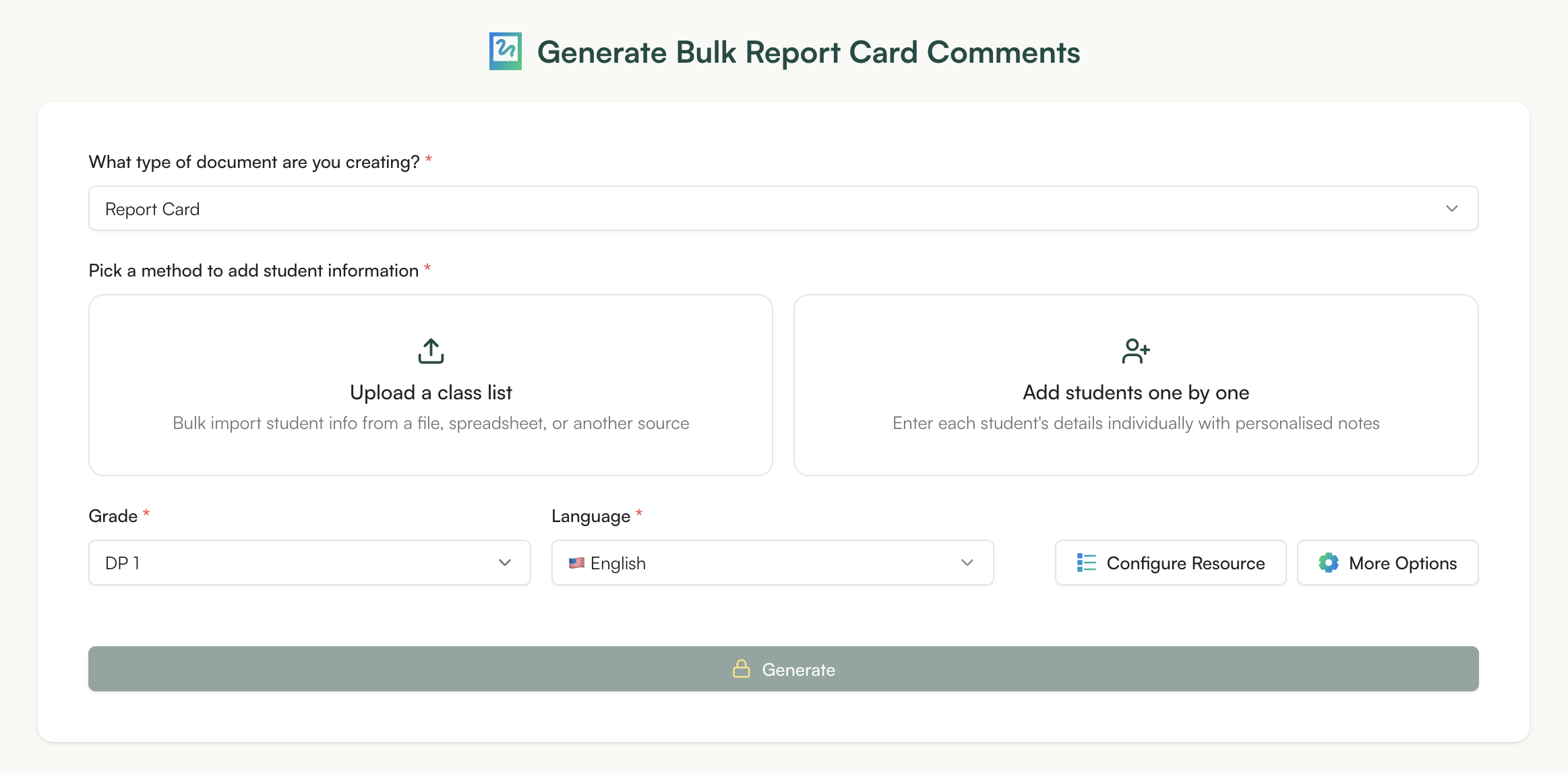The width and height of the screenshot is (1568, 773).
Task: Click the green gear icon next to More Options
Action: [x=1329, y=563]
